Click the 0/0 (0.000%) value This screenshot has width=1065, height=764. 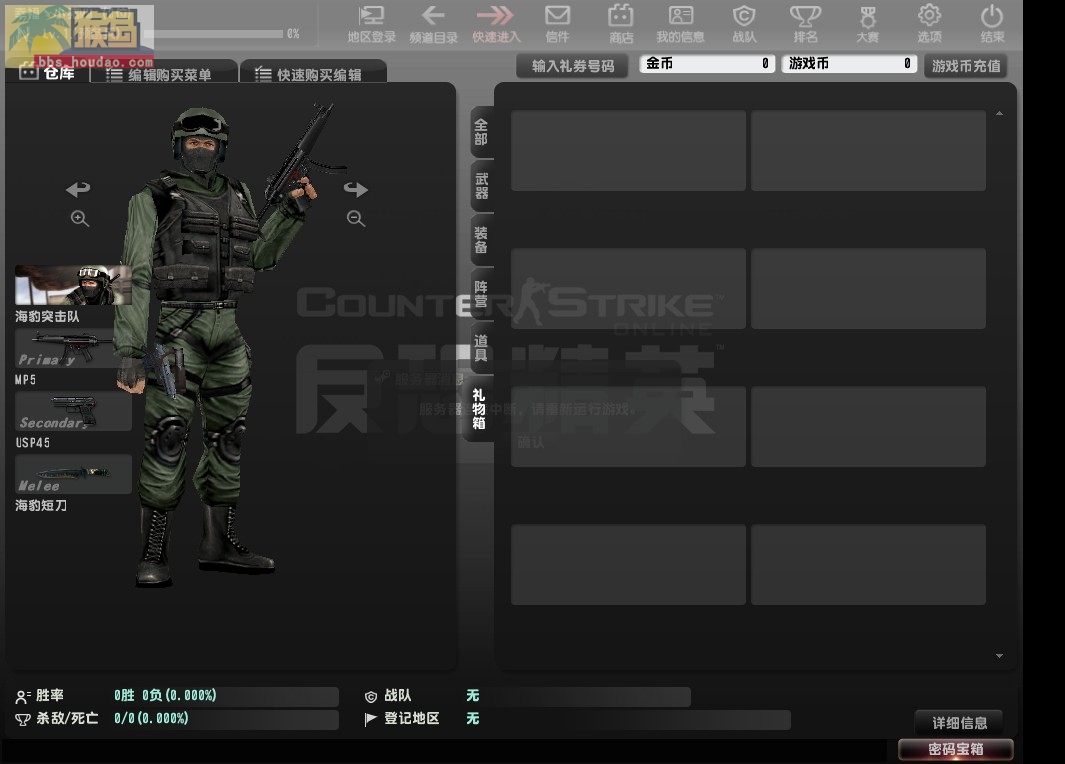pos(151,718)
